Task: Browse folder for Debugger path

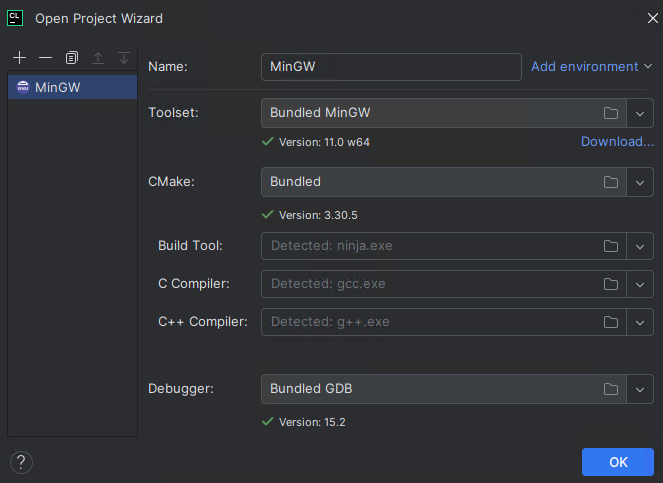Action: (610, 389)
